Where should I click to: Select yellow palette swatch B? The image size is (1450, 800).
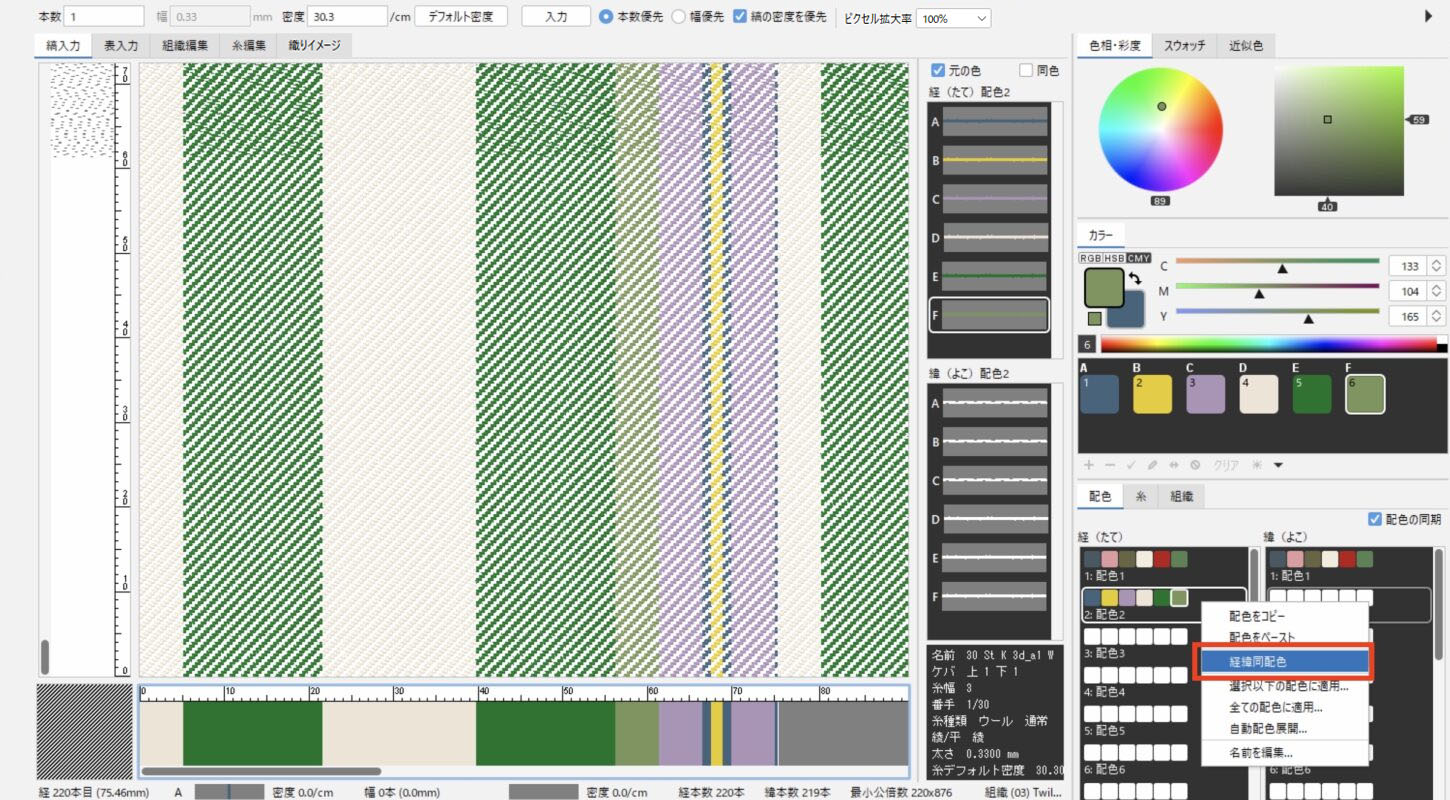[x=1152, y=394]
